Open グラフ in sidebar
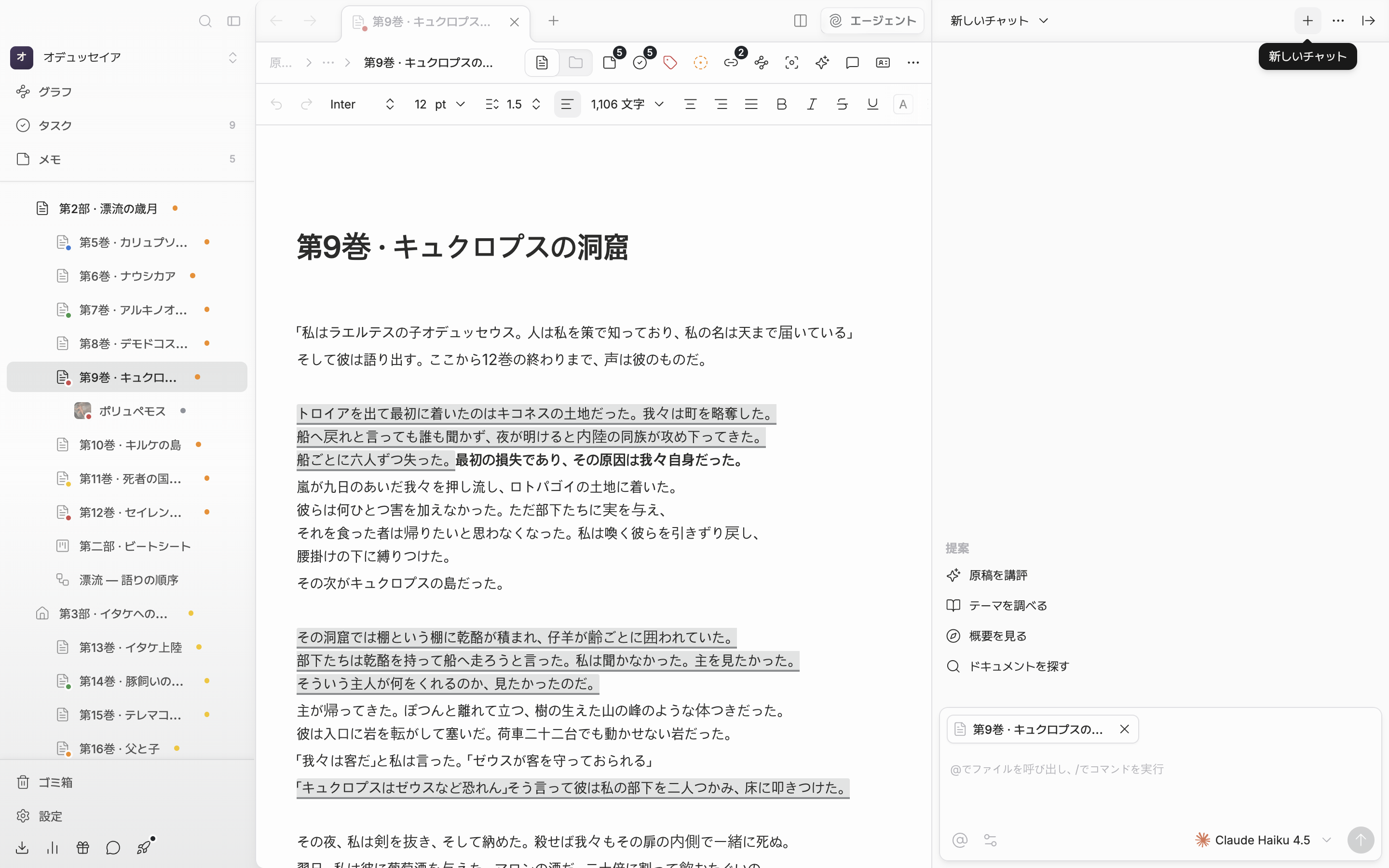Image resolution: width=1389 pixels, height=868 pixels. click(x=127, y=92)
